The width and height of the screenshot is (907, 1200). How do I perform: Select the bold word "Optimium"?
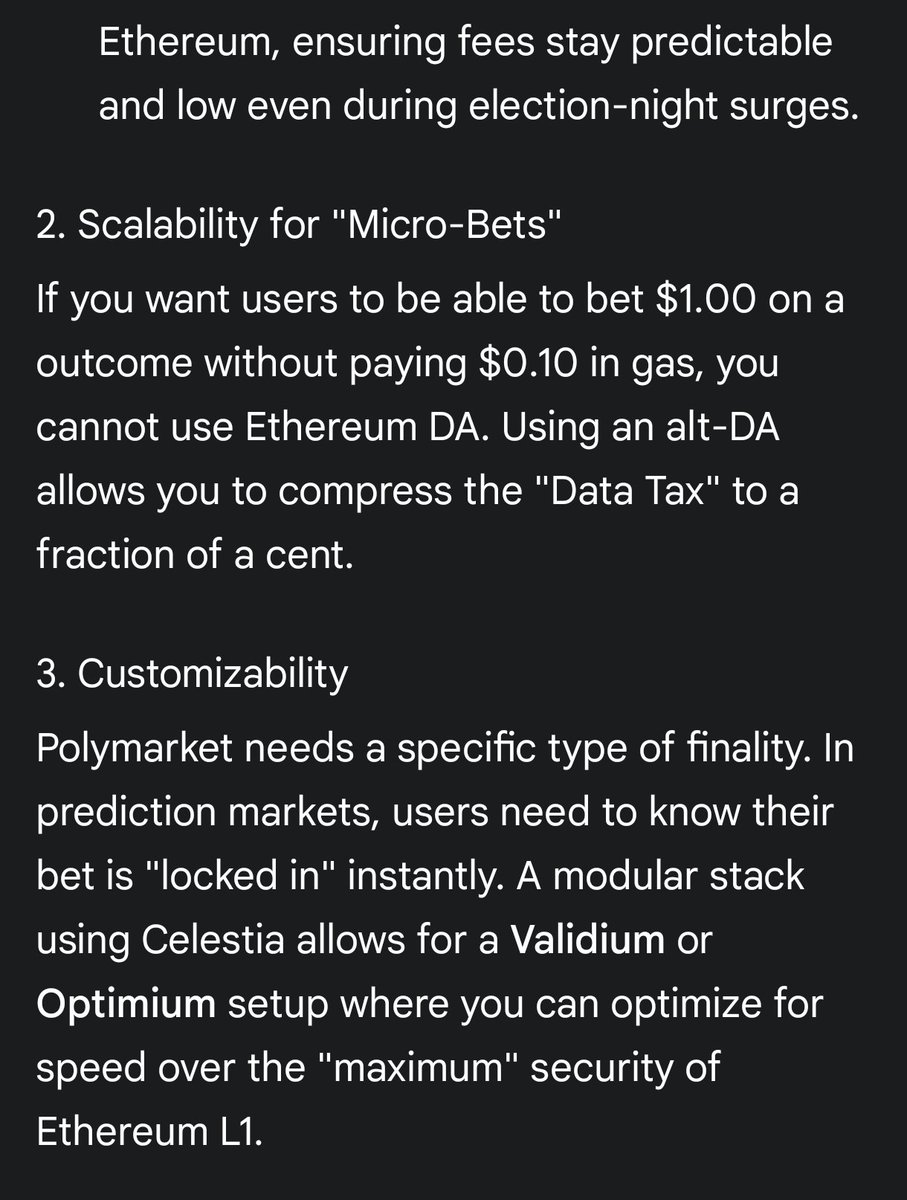coord(126,1004)
